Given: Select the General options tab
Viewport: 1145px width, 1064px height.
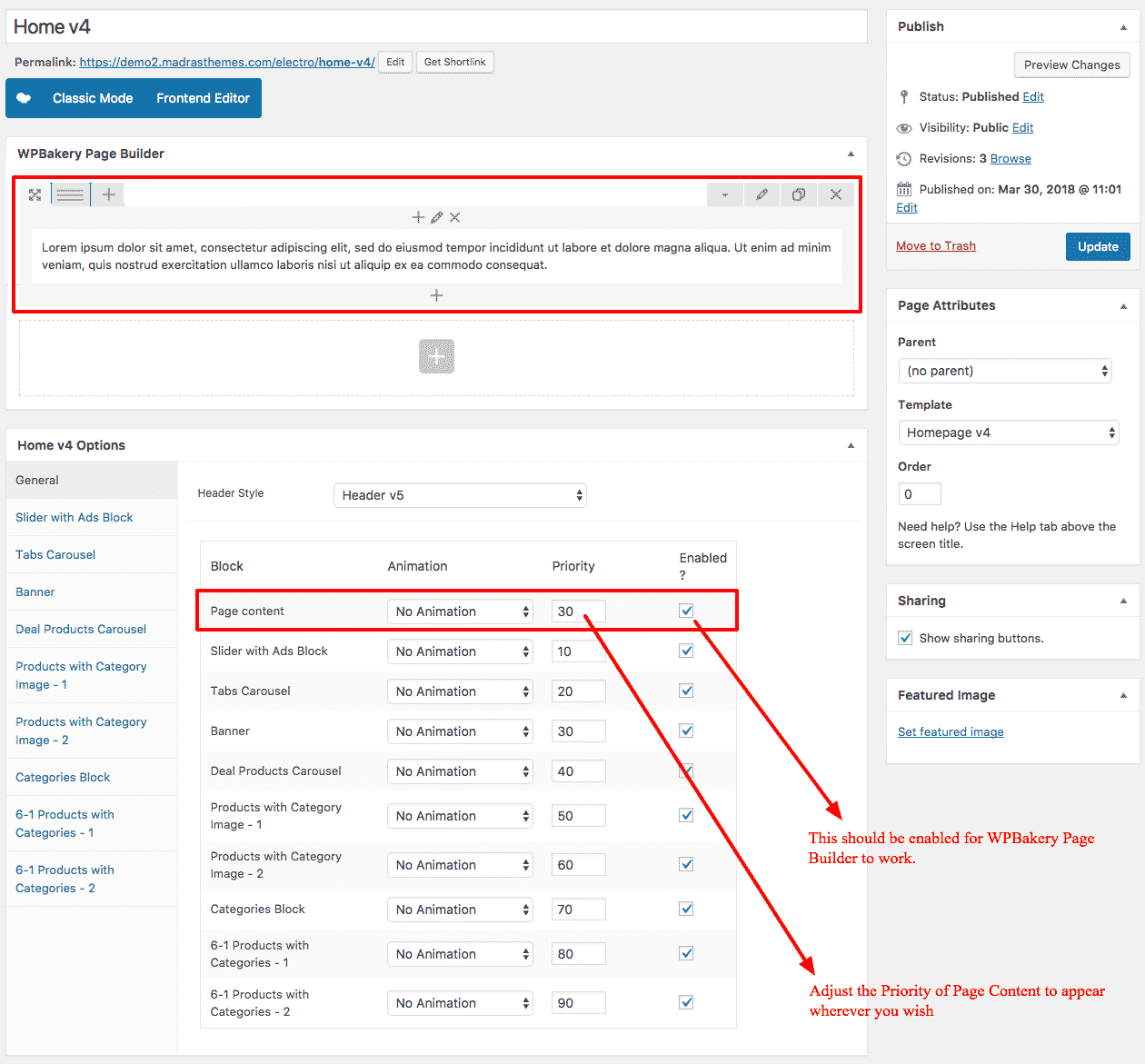Looking at the screenshot, I should click(92, 480).
